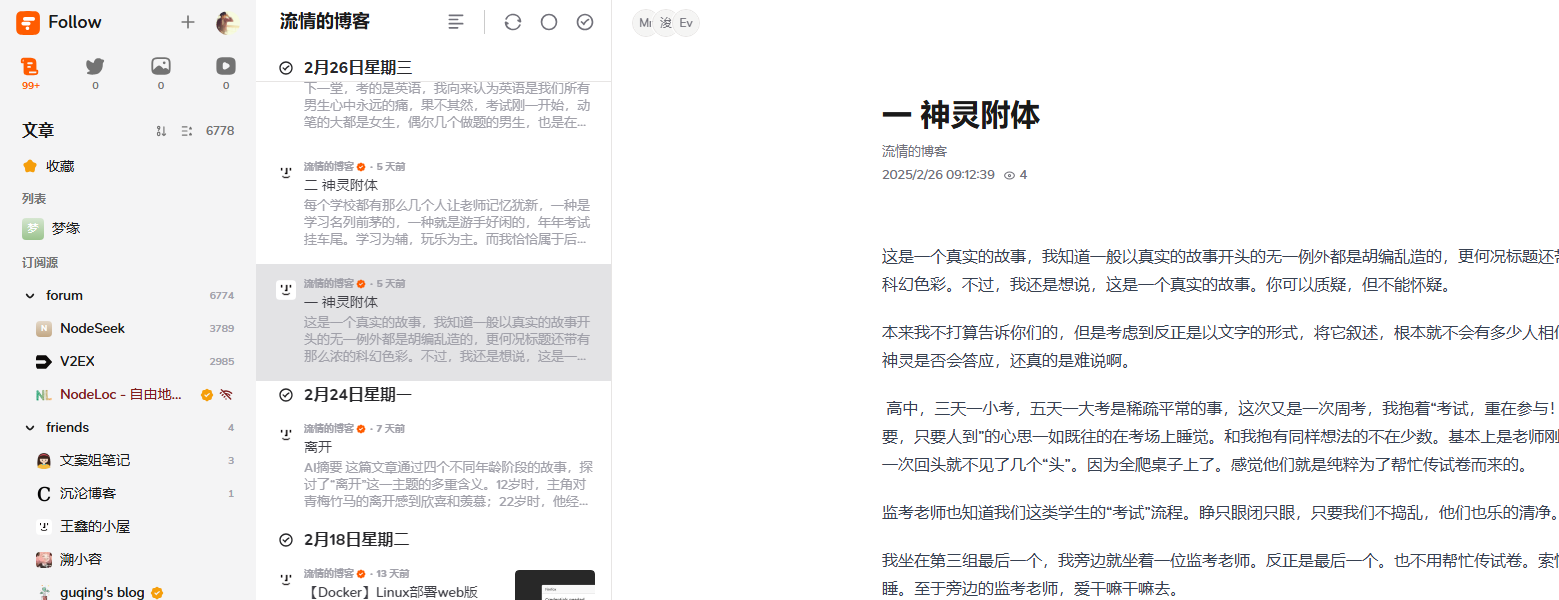
Task: Open the 梦缘 list
Action: (x=65, y=229)
